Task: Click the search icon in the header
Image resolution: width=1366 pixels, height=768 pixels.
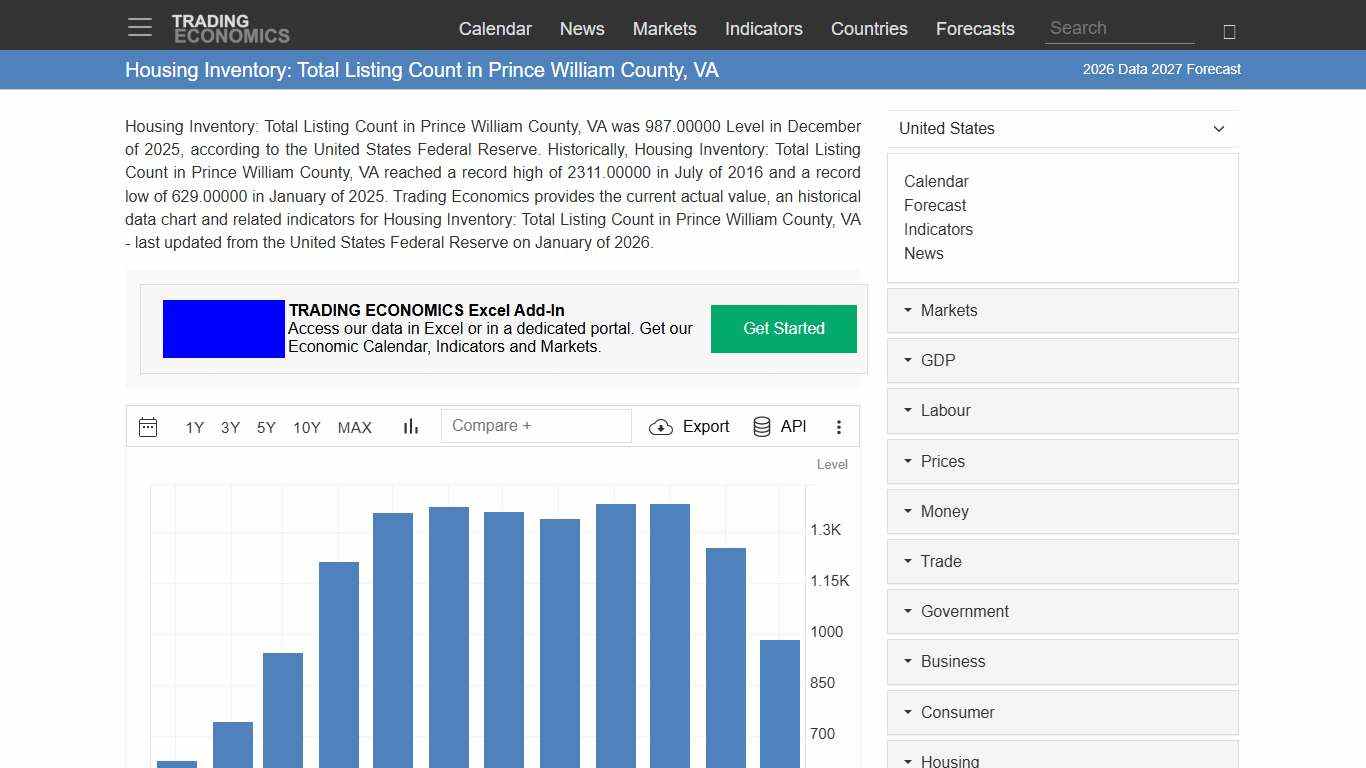Action: pyautogui.click(x=1228, y=30)
